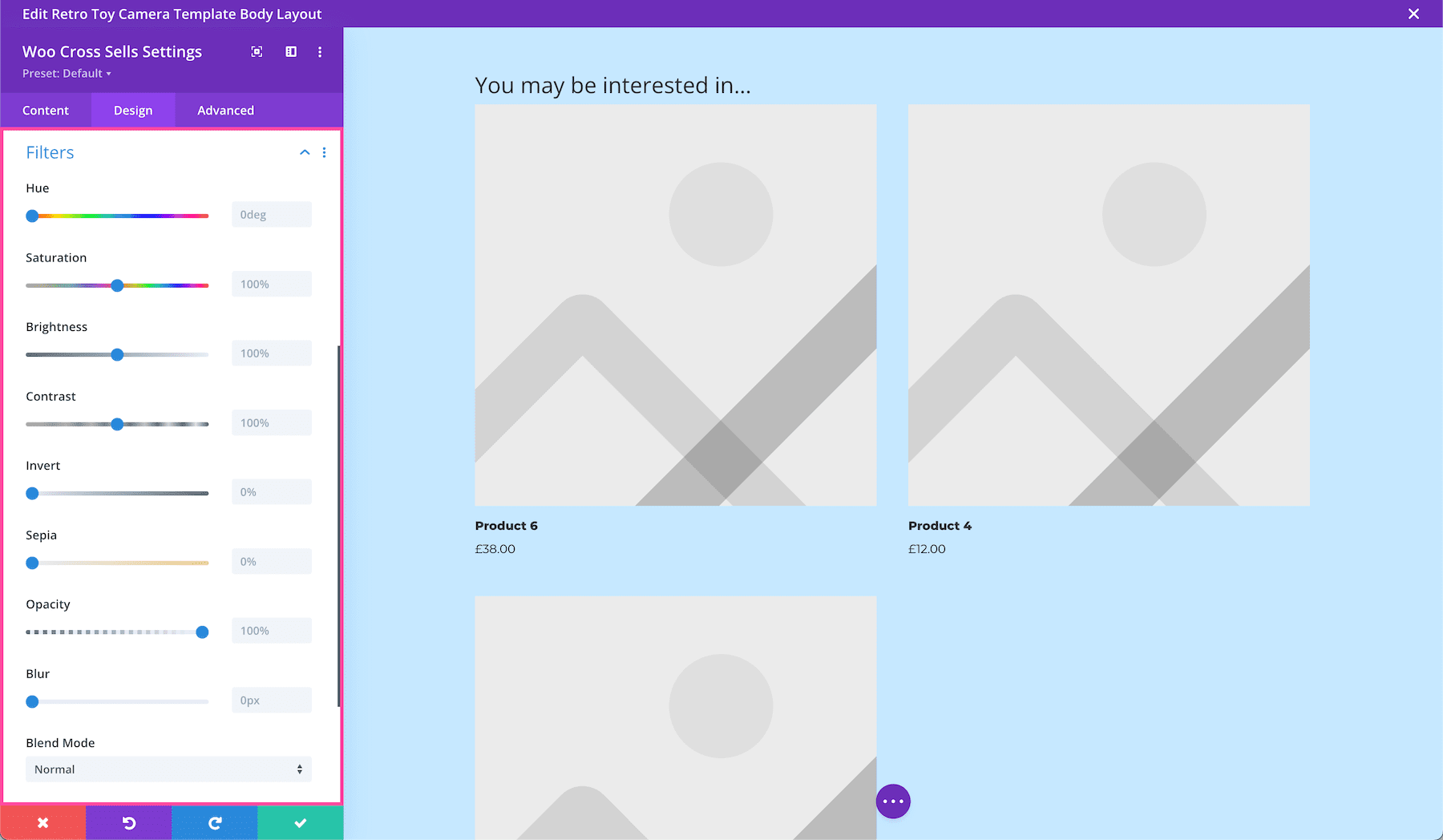Redo the last change
The width and height of the screenshot is (1443, 840).
(214, 822)
